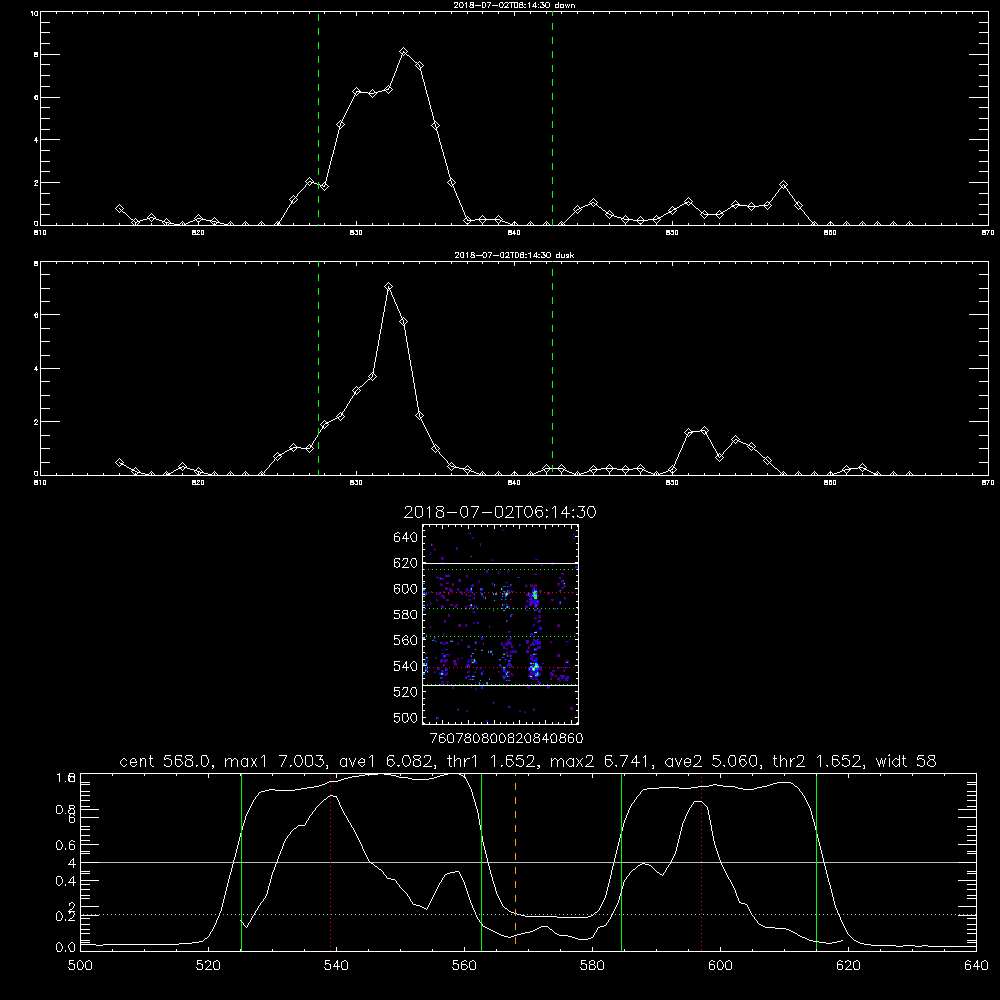
Task: Click the solid green line at 615 in the bottom plot
Action: coord(816,862)
